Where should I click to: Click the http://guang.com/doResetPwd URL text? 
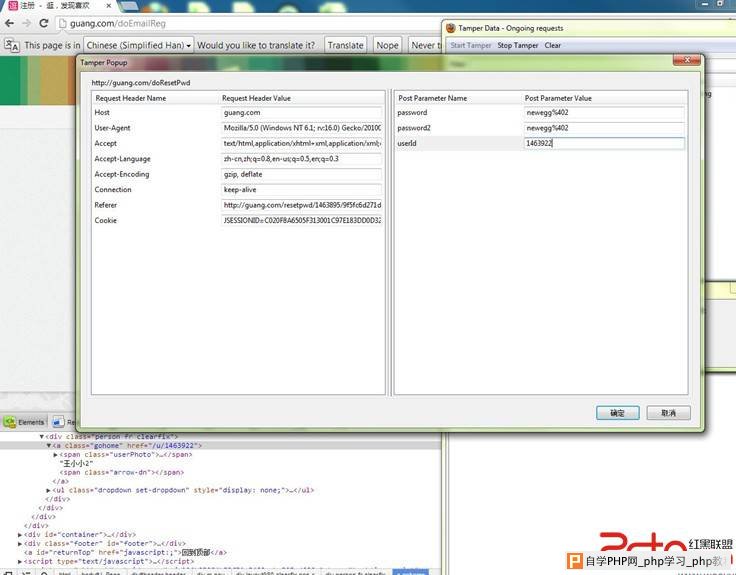pos(141,83)
